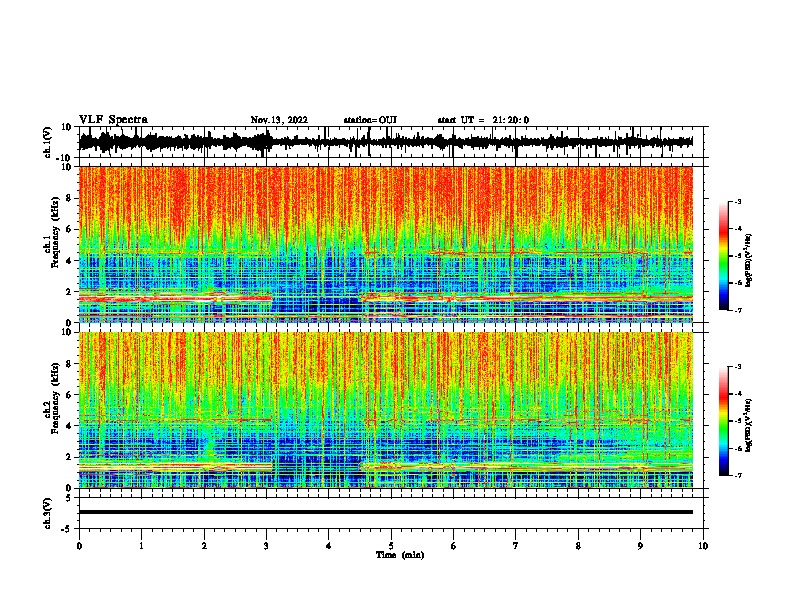
Task: Select the ch.1 spectrogram color bar
Action: [x=724, y=256]
